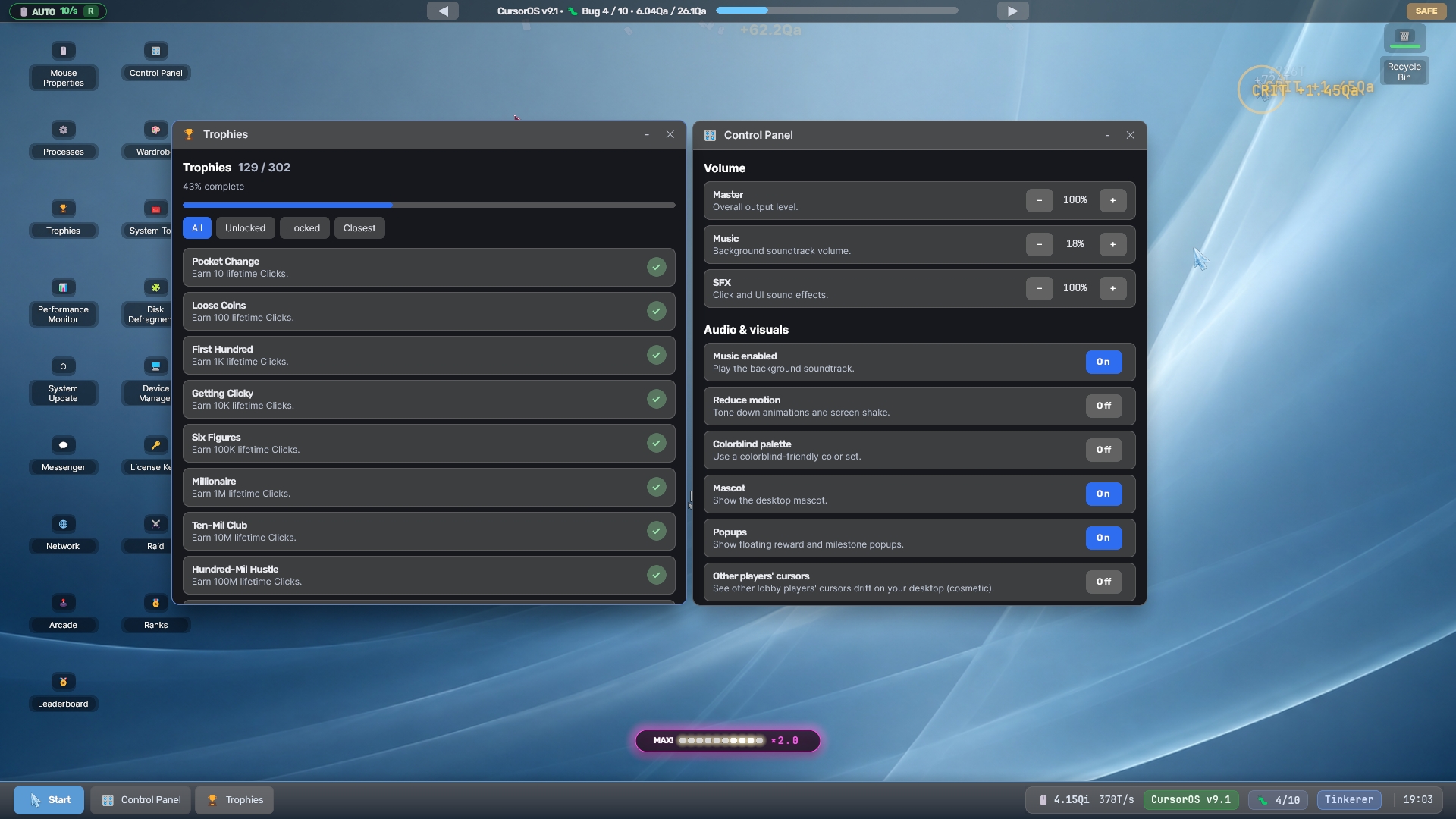This screenshot has height=819, width=1456.
Task: Select Trophies in the taskbar
Action: (x=234, y=800)
